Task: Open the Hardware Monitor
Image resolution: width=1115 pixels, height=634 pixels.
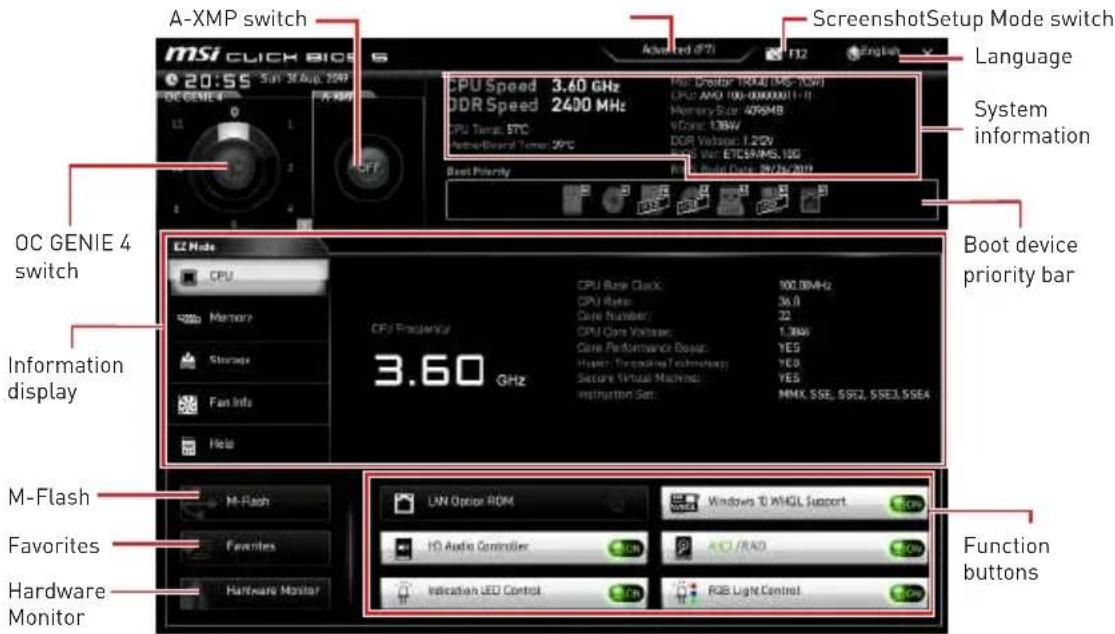Action: (x=255, y=591)
